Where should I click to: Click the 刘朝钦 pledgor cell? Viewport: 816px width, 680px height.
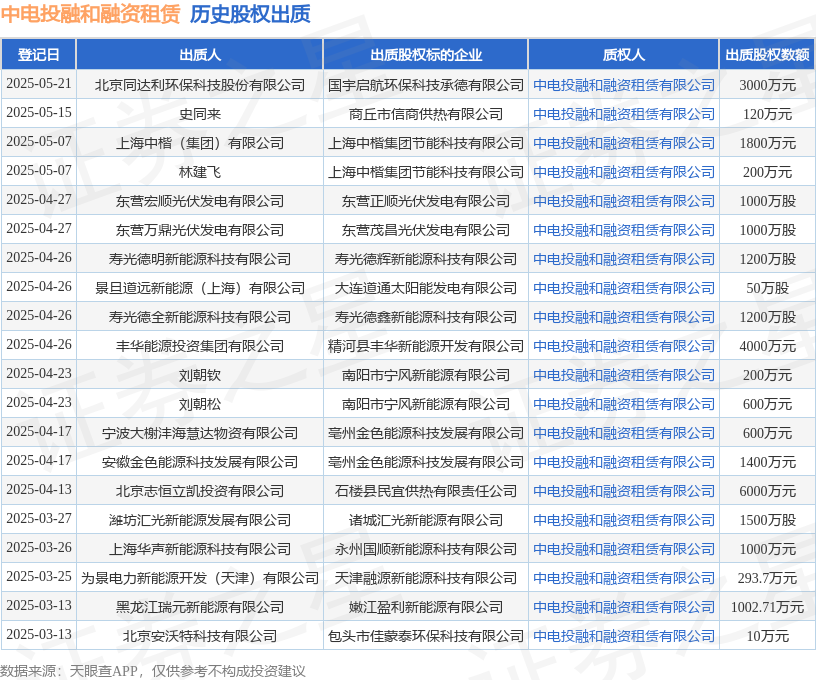click(x=200, y=375)
